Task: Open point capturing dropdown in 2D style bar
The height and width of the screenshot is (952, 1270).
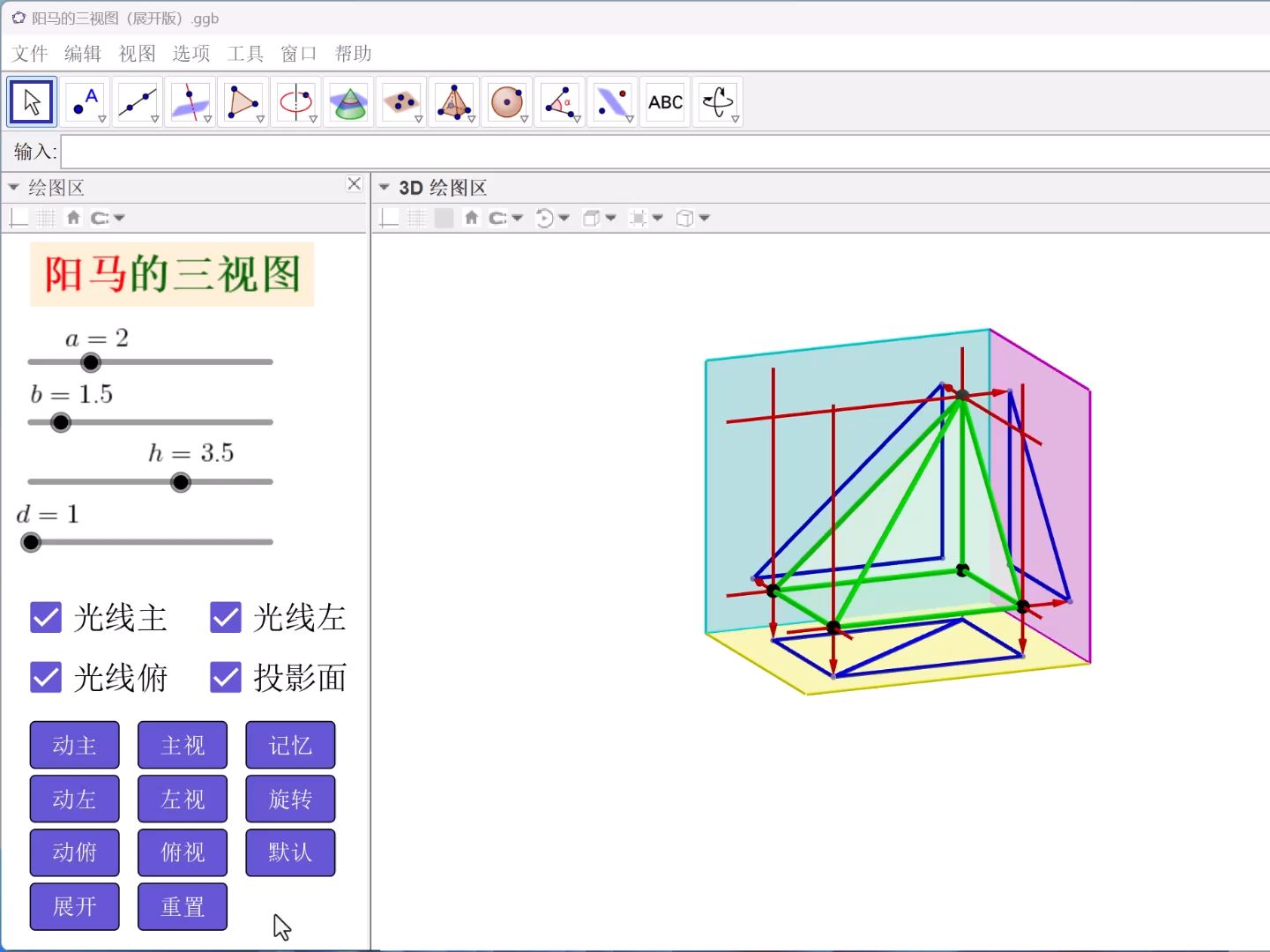Action: pyautogui.click(x=119, y=218)
